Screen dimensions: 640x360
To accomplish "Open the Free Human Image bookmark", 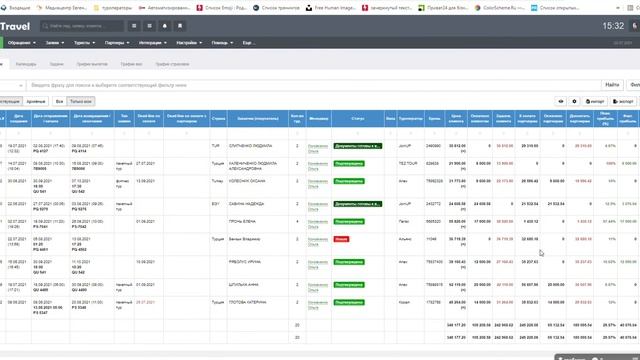I will click(330, 8).
